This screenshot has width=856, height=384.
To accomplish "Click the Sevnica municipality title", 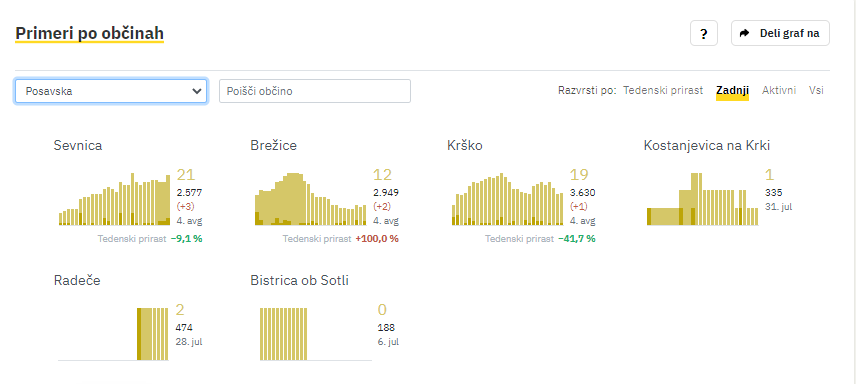I will point(78,145).
